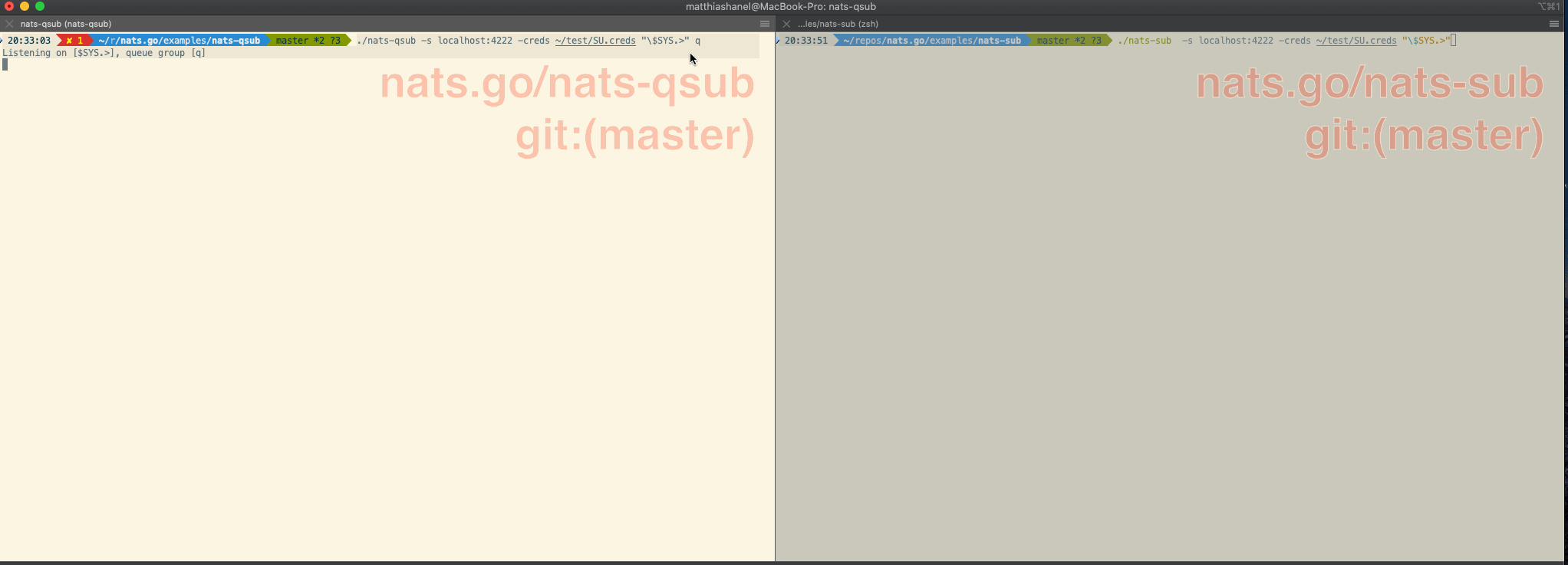Click the blue nats-qsub directory prompt segment
The image size is (1568, 565).
pos(180,41)
